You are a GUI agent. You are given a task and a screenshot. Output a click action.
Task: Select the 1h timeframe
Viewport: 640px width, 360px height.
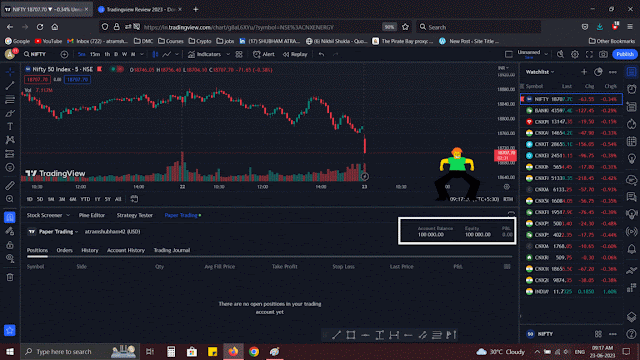click(107, 54)
